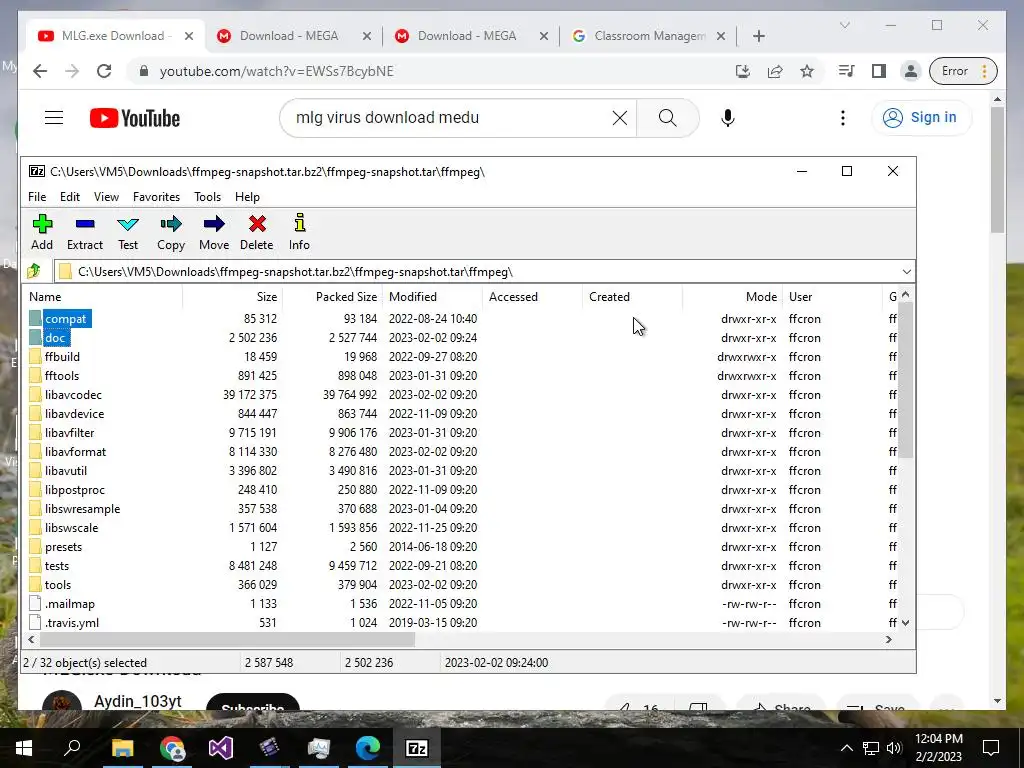Open Chrome profile avatar
Screen dimensions: 1024x768
click(910, 71)
